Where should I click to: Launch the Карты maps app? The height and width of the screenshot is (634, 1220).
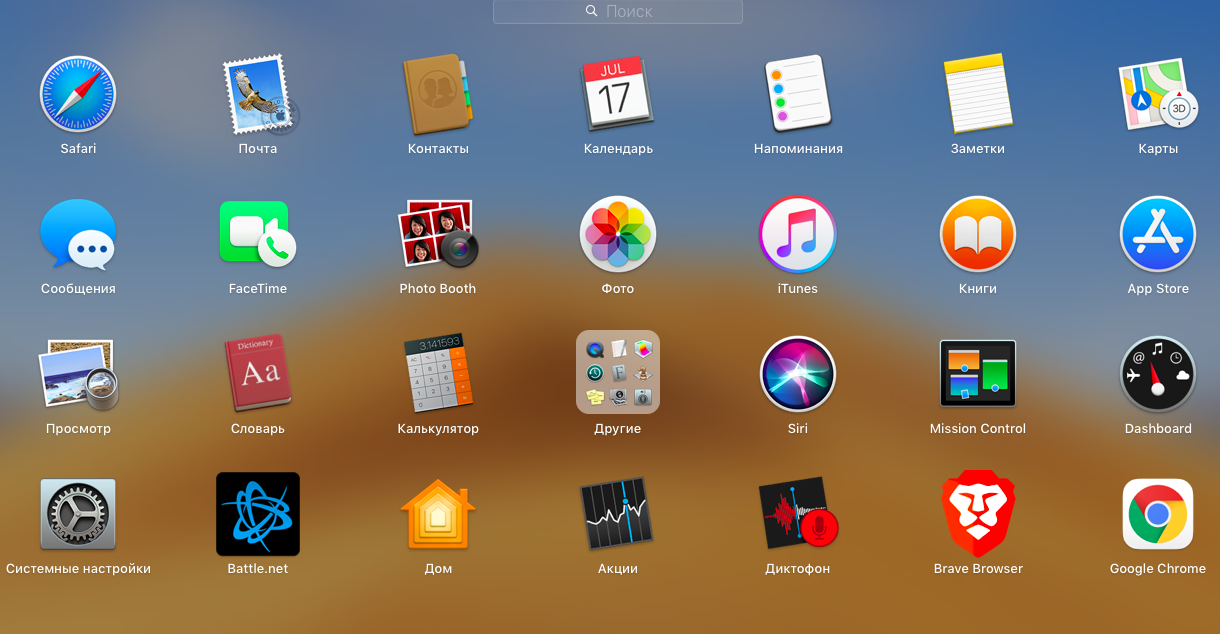1158,94
